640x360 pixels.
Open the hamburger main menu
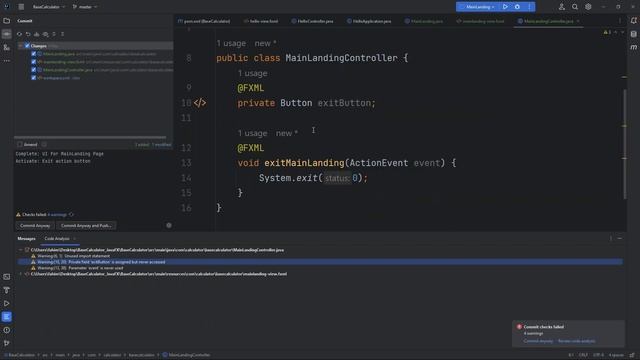pyautogui.click(x=21, y=7)
